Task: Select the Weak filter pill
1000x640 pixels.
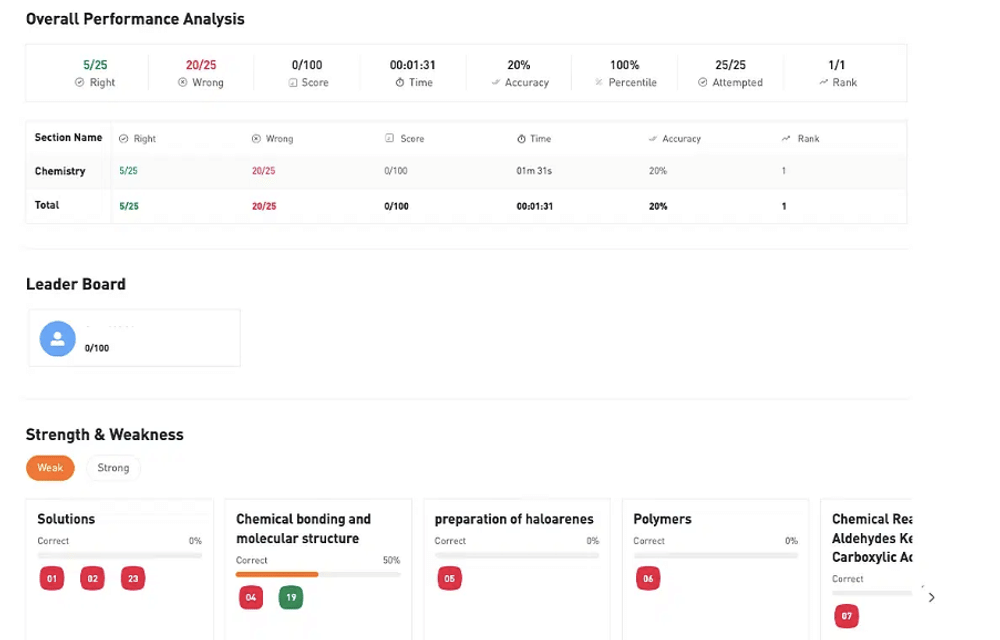Action: pyautogui.click(x=50, y=468)
